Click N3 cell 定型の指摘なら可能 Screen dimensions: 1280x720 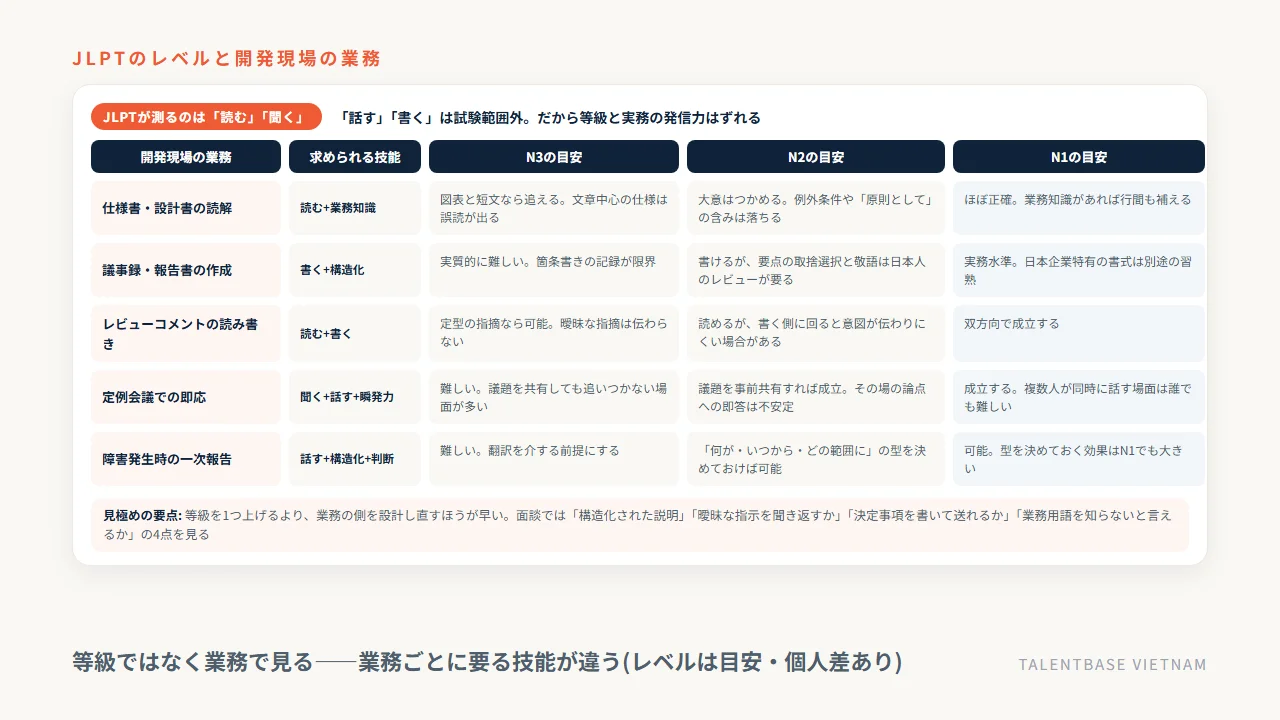tap(554, 333)
